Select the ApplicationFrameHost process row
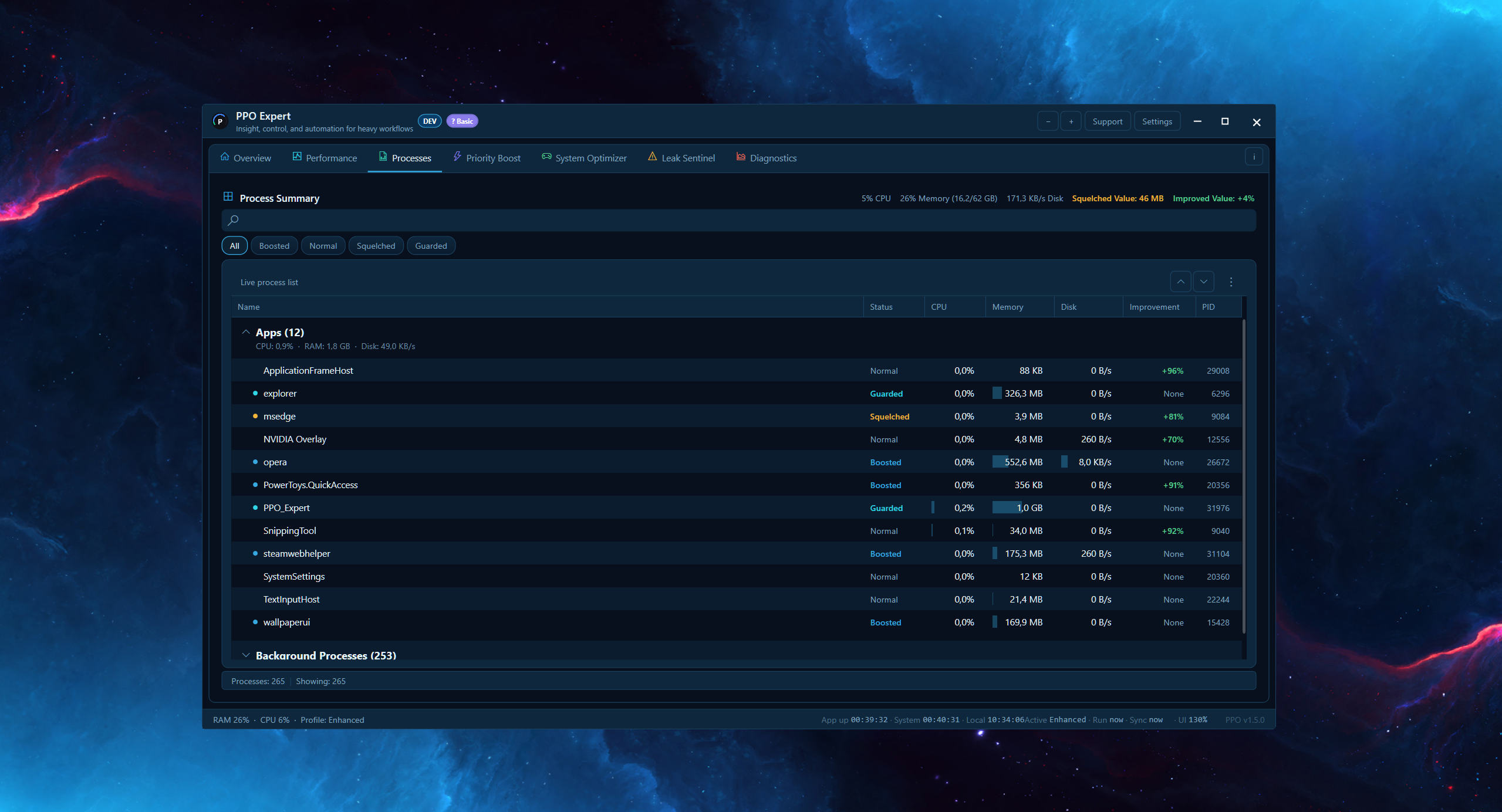The height and width of the screenshot is (812, 1502). coord(737,370)
